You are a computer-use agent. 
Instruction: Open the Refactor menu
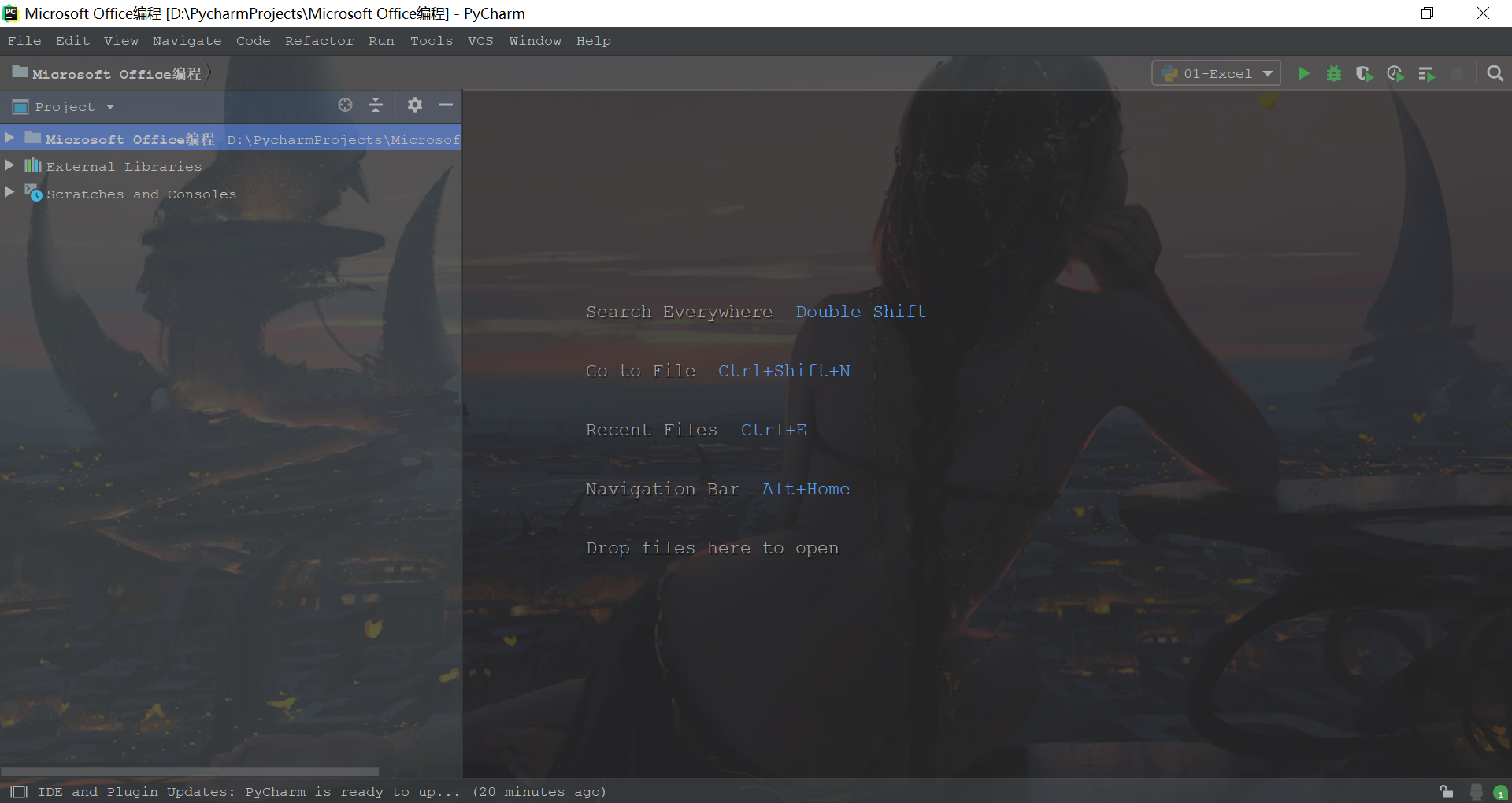pos(319,41)
